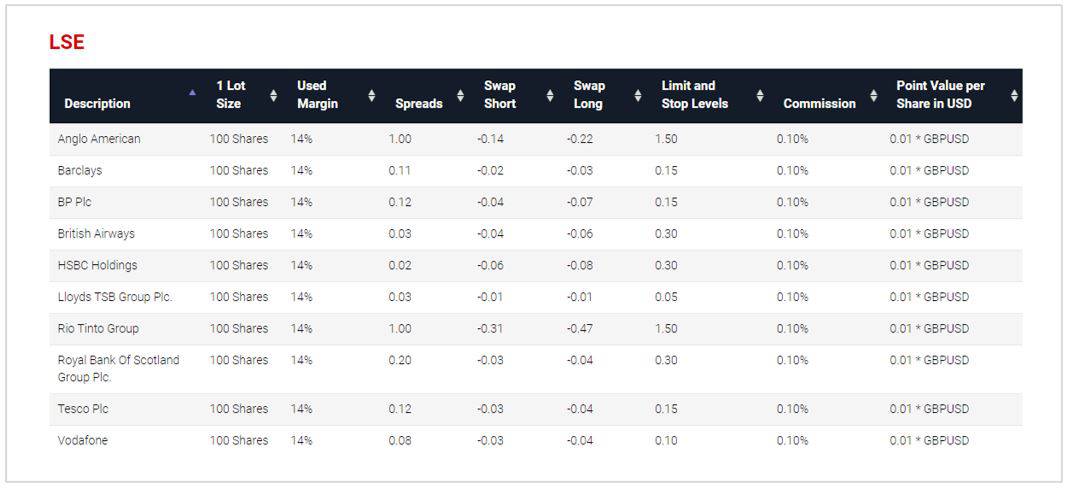Click the LSE section heading
1073x495 pixels.
click(66, 42)
